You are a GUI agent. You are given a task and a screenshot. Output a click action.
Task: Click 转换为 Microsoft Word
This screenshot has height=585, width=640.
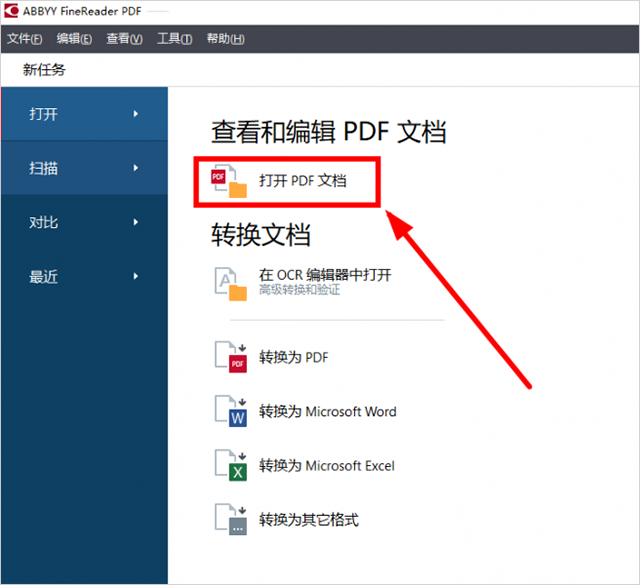point(328,411)
